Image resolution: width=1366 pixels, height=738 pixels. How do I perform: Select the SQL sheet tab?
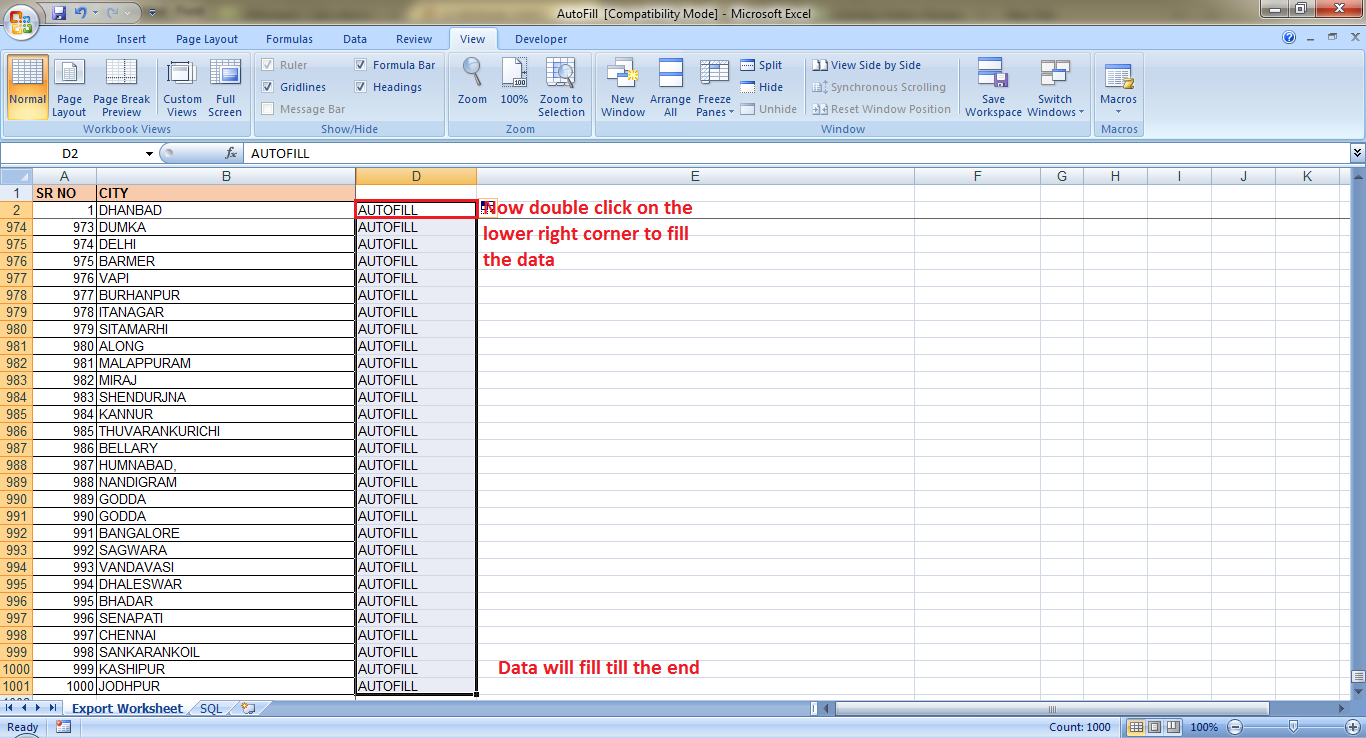point(211,707)
